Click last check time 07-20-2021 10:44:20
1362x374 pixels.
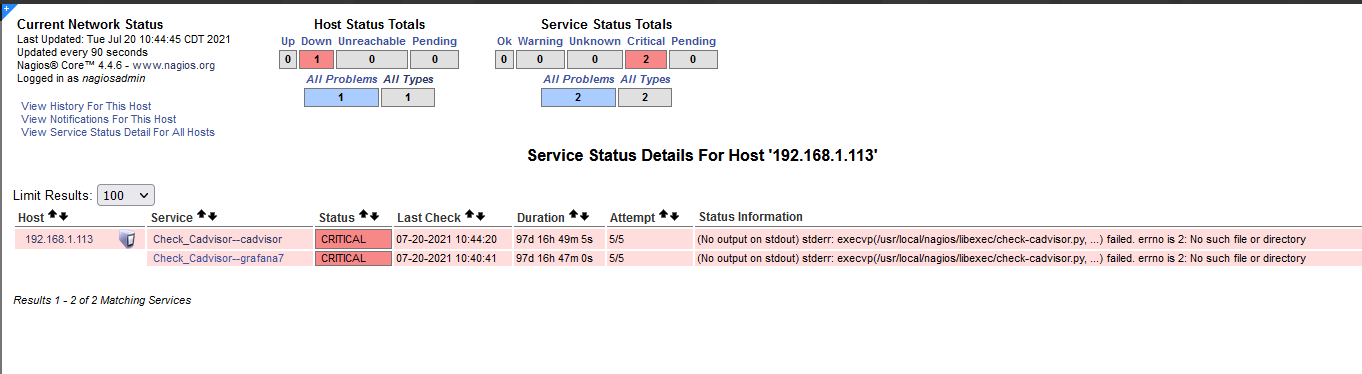point(446,239)
